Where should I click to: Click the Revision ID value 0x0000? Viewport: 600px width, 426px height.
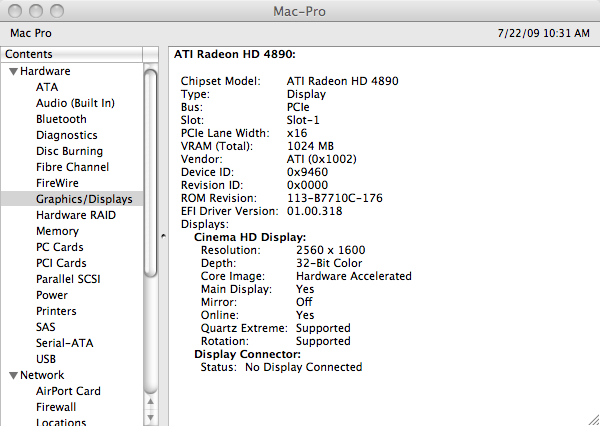point(307,185)
